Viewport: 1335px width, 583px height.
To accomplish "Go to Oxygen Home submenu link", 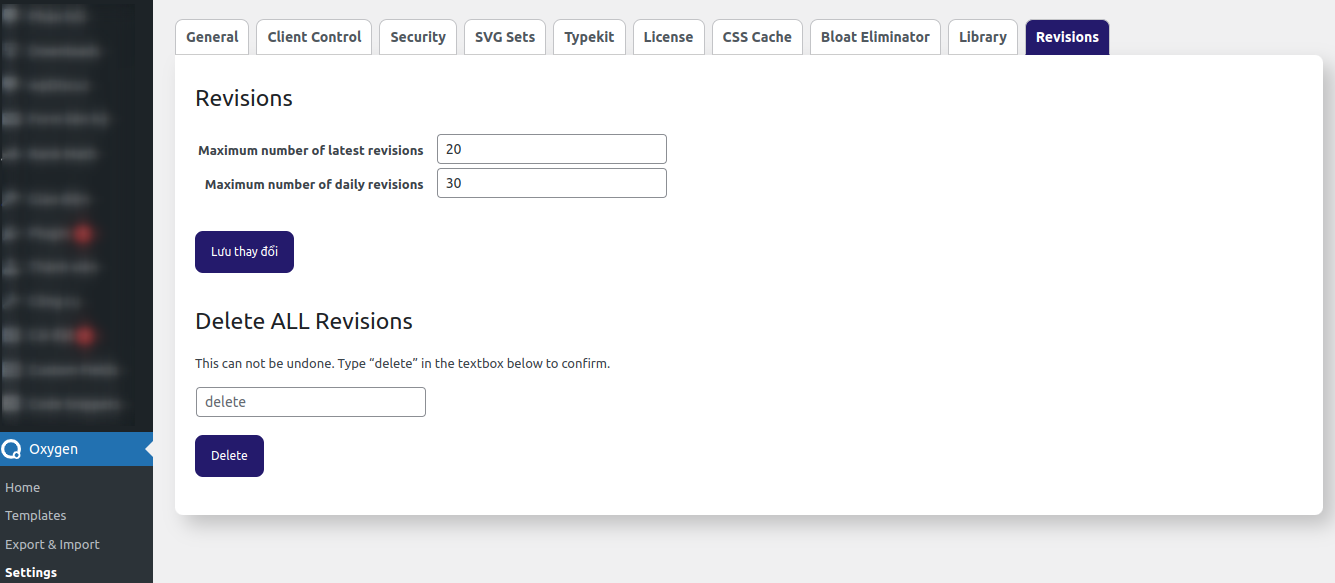I will [23, 487].
